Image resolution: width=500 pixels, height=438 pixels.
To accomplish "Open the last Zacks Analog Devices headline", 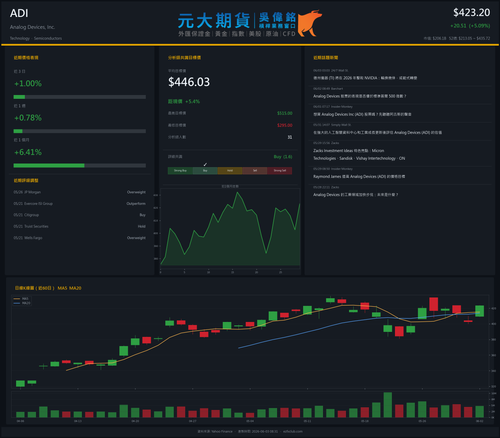I will [x=356, y=195].
